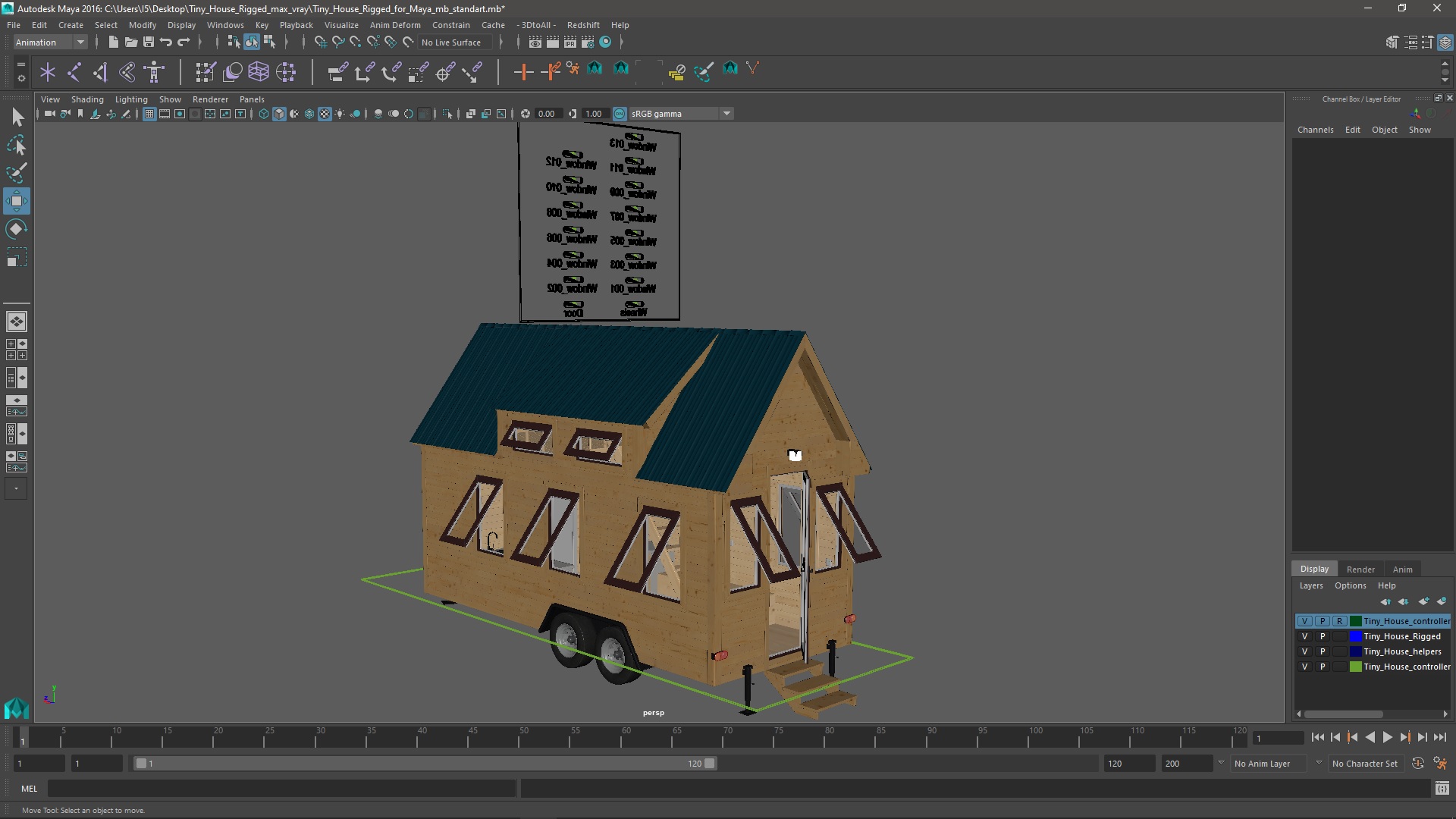Screen dimensions: 1456x819
Task: Click the No Live Surface field
Action: (456, 42)
